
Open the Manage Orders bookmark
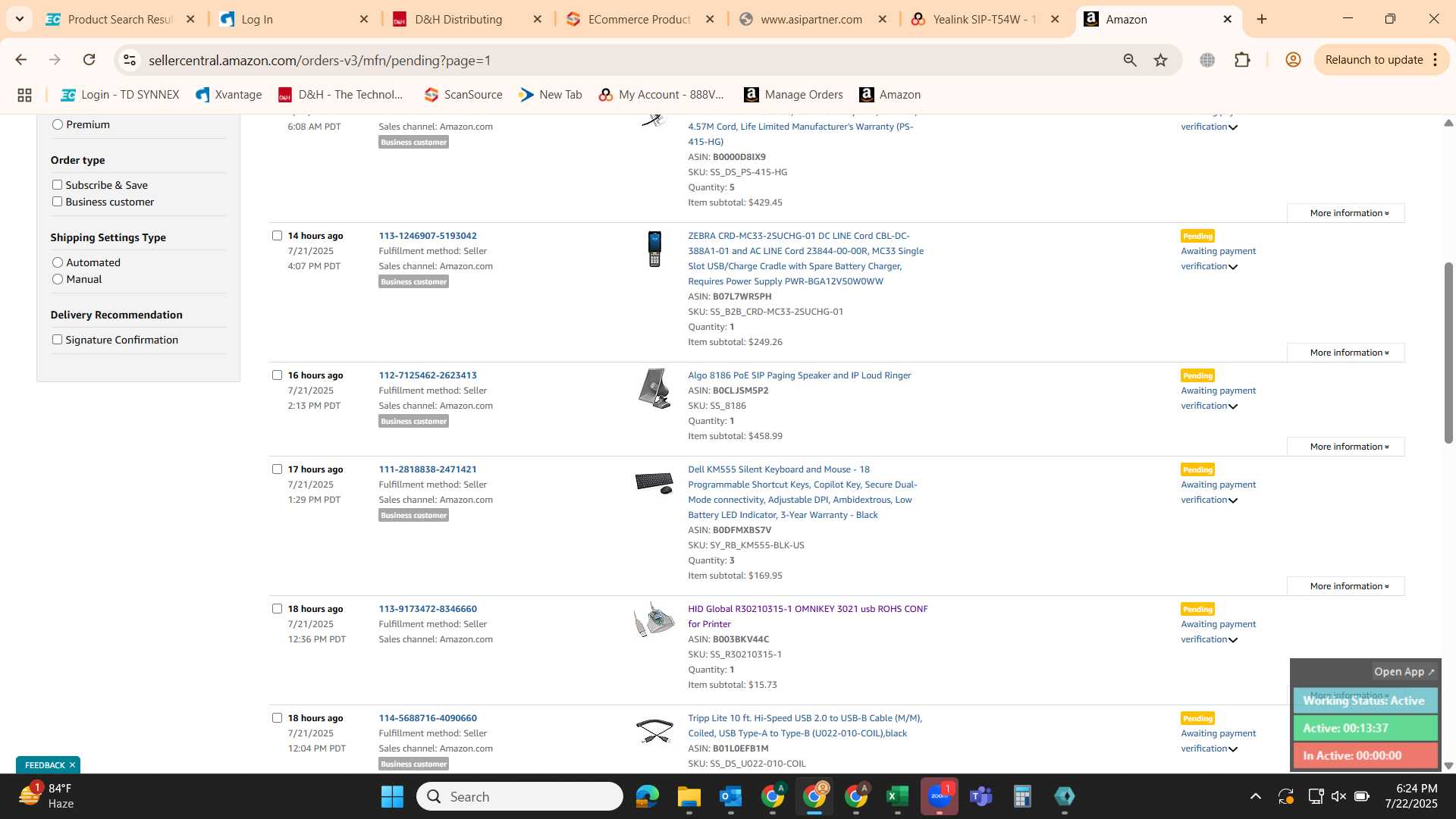point(793,95)
